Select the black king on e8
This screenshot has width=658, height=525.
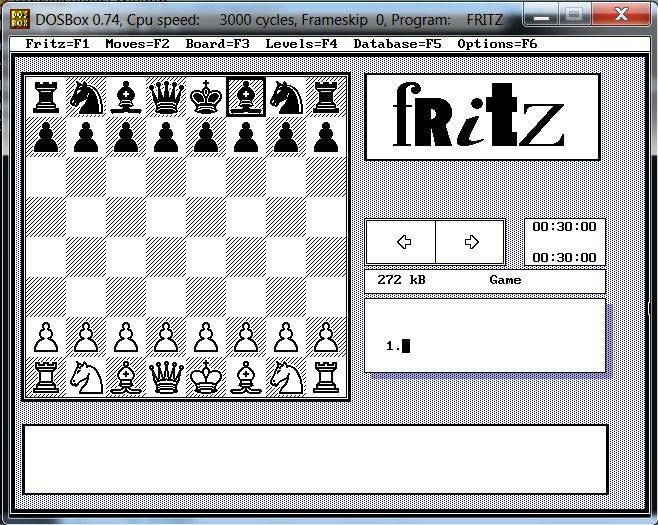206,97
